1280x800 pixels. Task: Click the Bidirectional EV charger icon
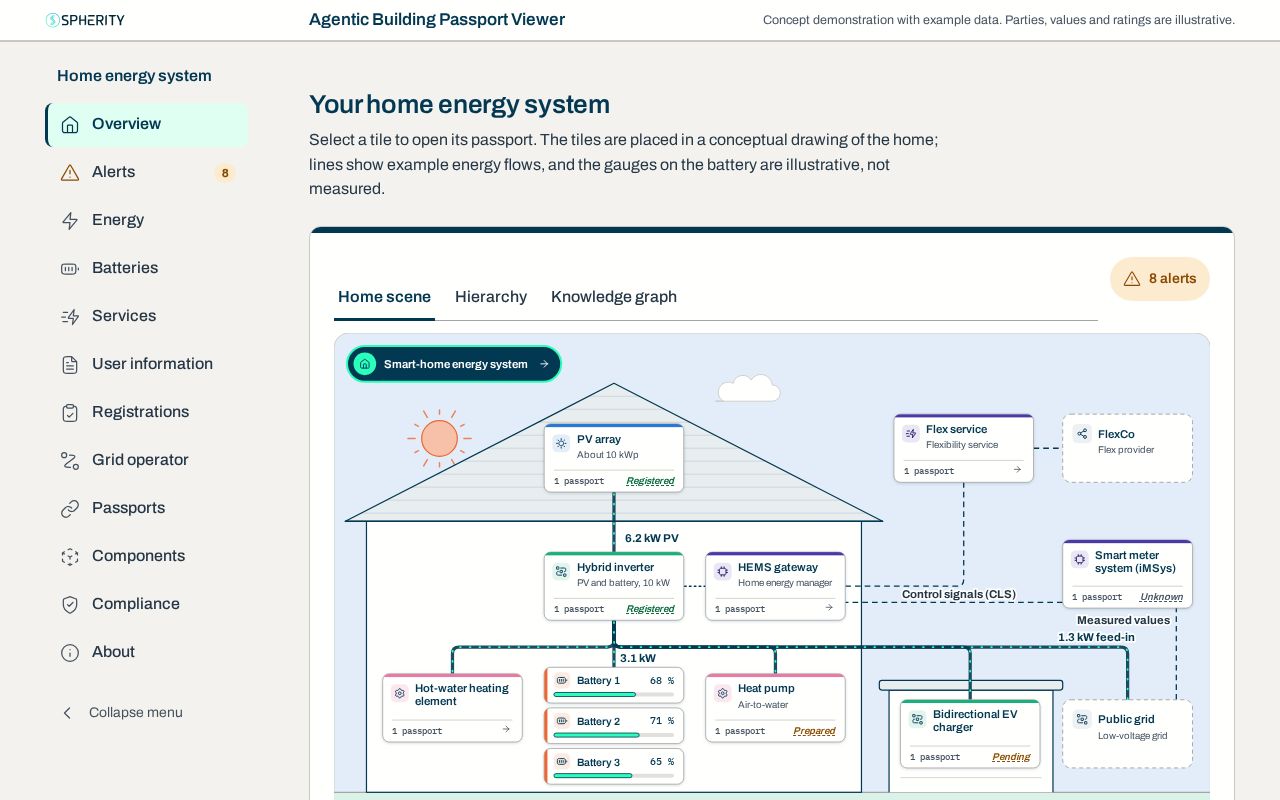click(x=917, y=719)
